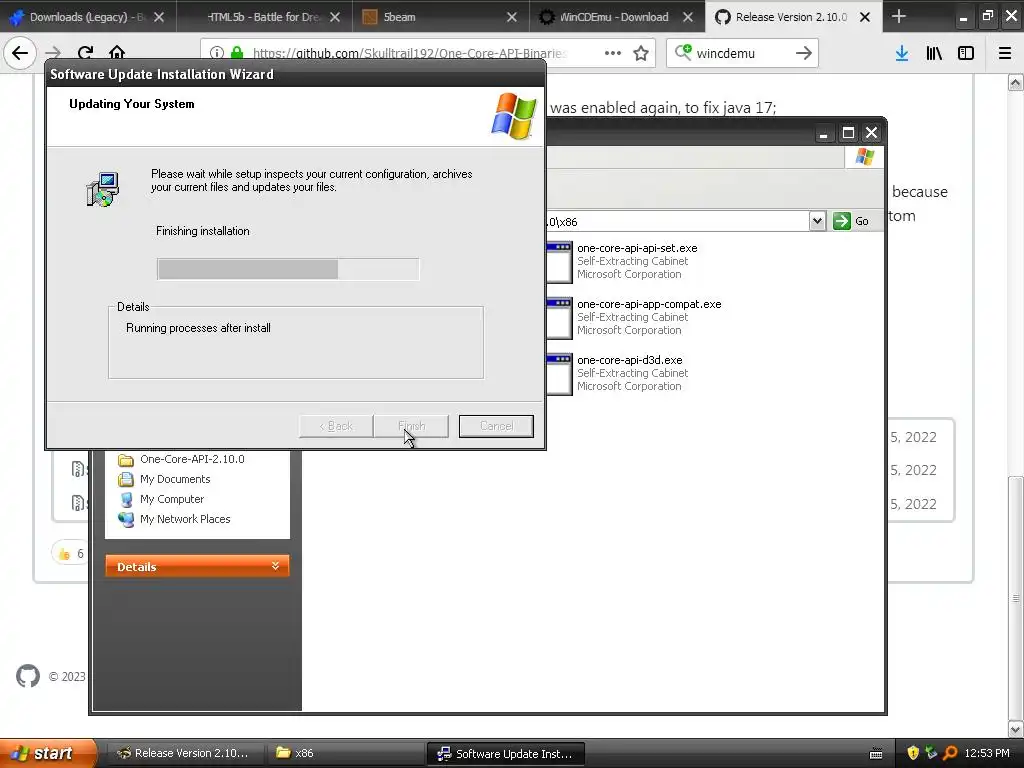Reload the page in Firefox

(85, 53)
